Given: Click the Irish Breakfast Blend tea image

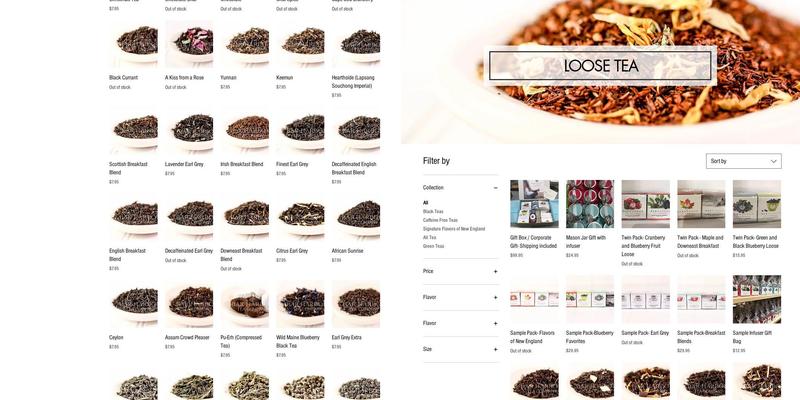Looking at the screenshot, I should click(x=245, y=131).
